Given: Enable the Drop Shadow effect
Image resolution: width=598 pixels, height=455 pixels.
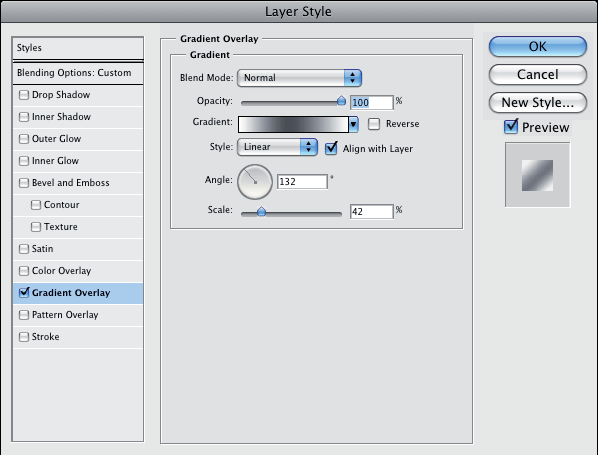Looking at the screenshot, I should coord(24,95).
